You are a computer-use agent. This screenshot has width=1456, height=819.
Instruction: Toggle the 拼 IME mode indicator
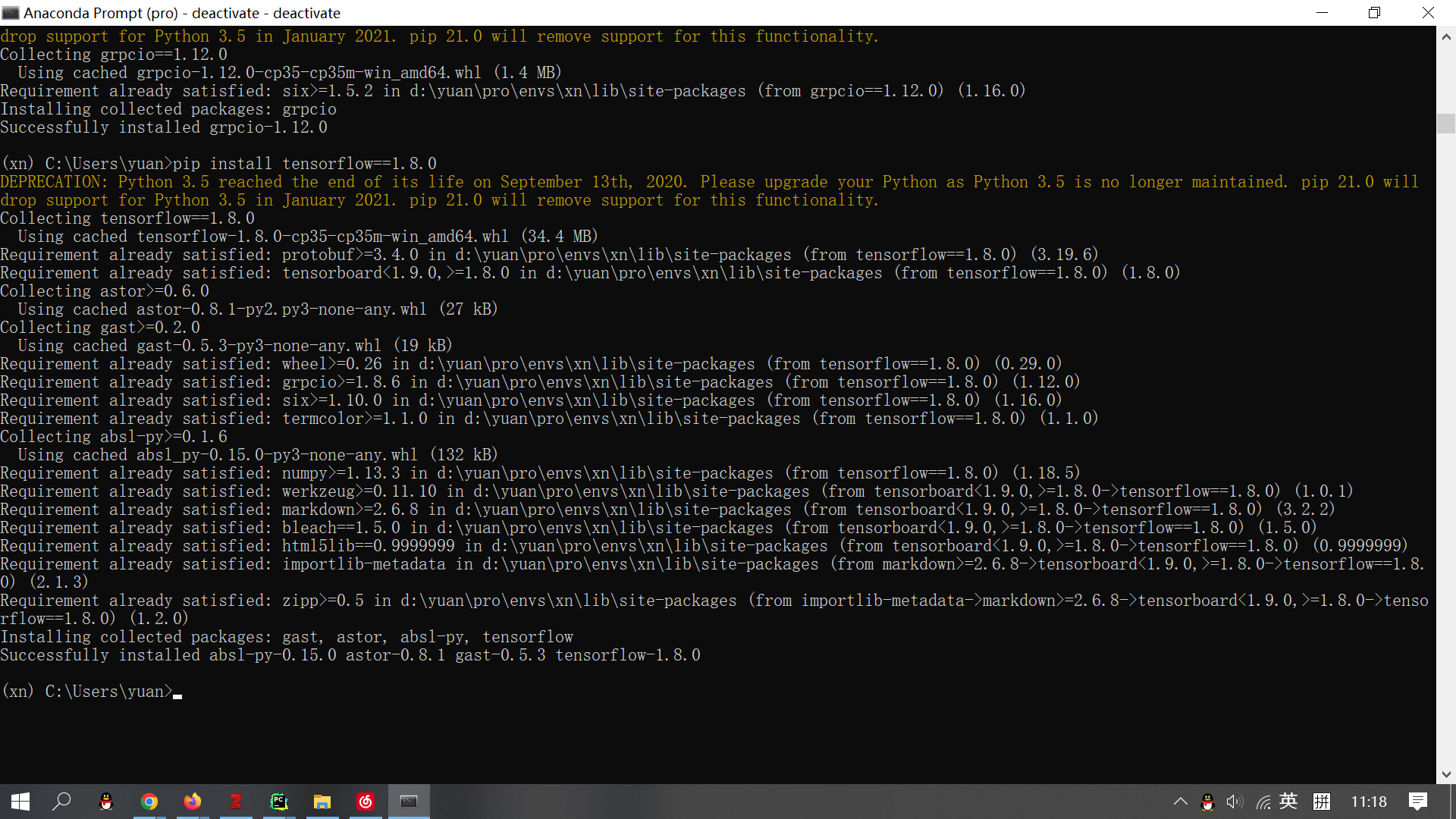tap(1322, 802)
